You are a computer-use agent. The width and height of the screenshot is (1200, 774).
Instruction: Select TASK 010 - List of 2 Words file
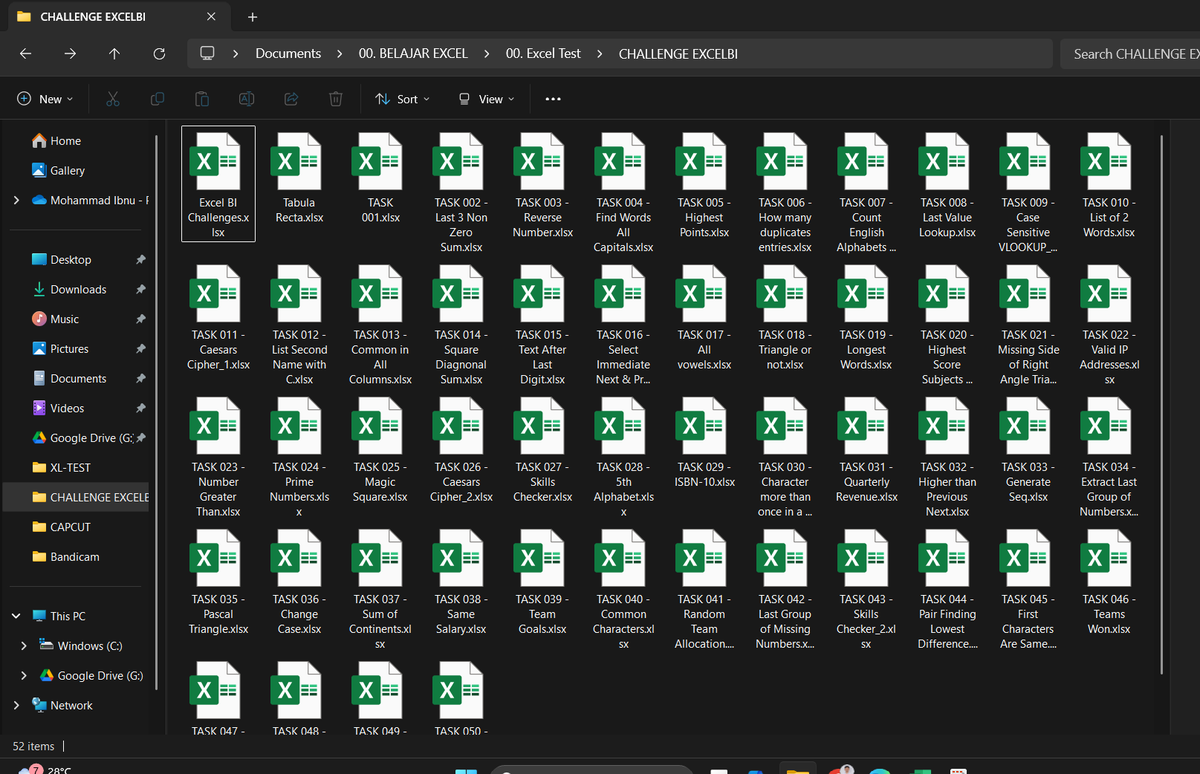1109,185
